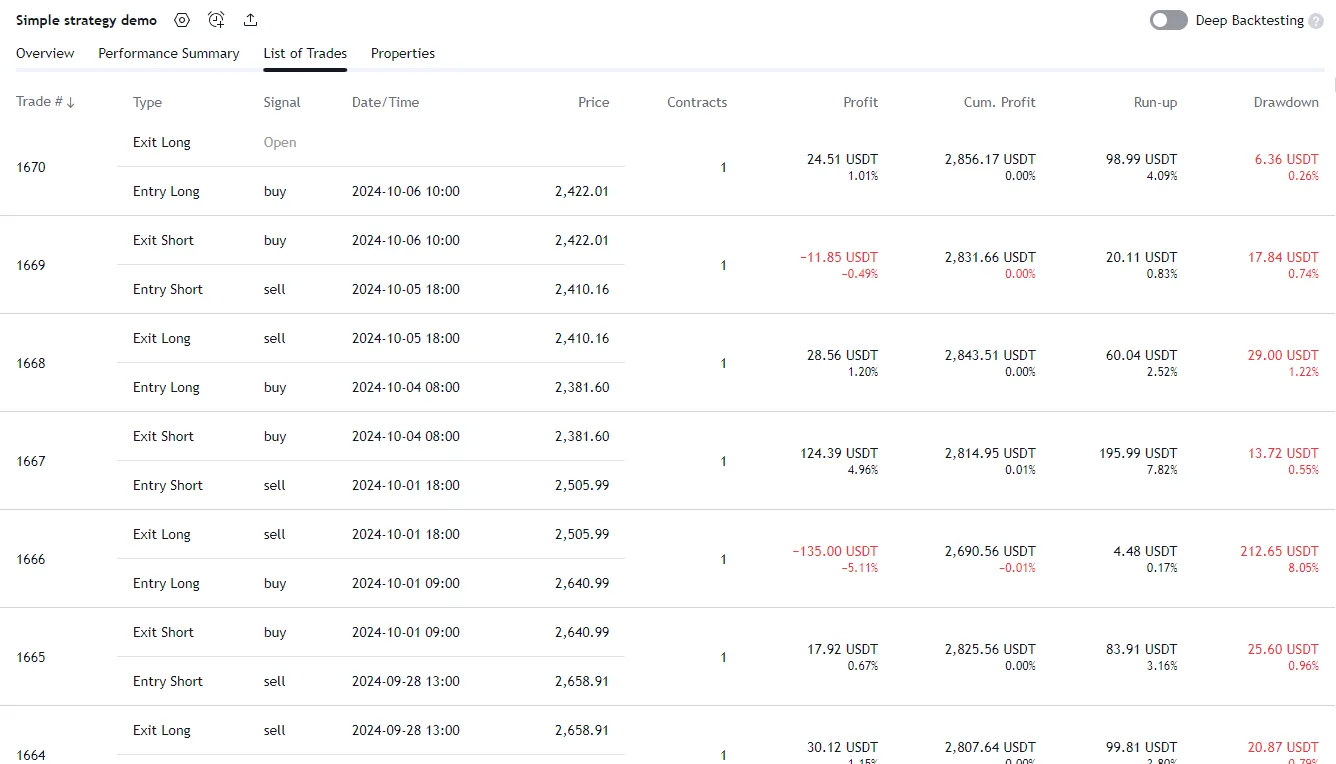Open Deep Backtesting help question icon

(x=1316, y=21)
